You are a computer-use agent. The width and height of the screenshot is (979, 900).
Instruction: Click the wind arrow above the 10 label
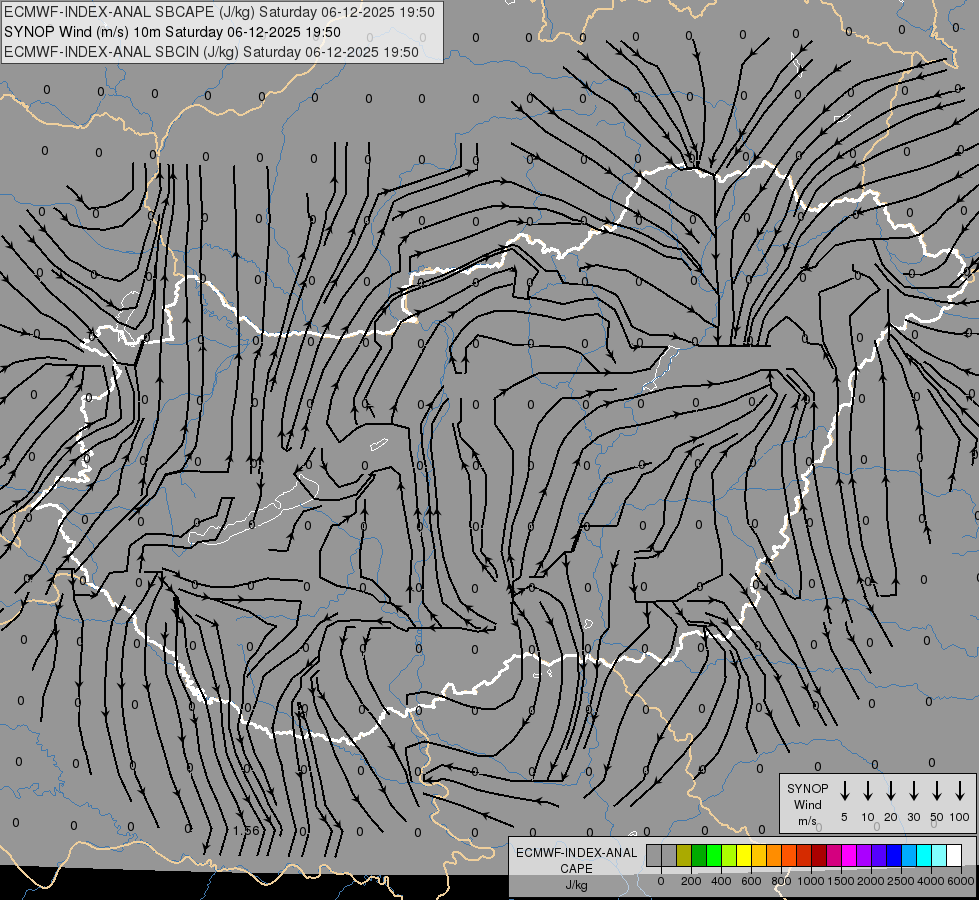(x=867, y=791)
